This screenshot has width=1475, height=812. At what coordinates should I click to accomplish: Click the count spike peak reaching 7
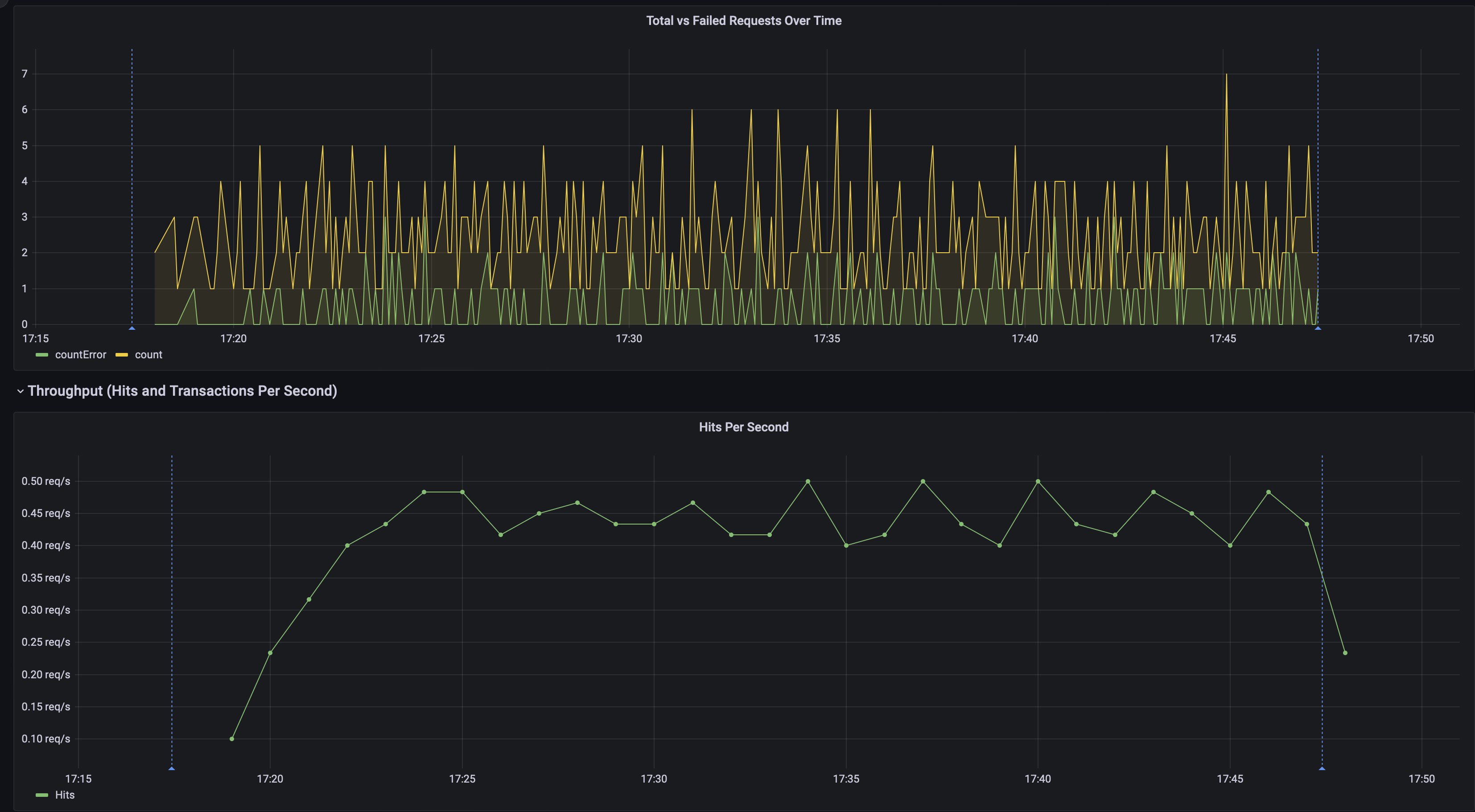coord(1226,74)
